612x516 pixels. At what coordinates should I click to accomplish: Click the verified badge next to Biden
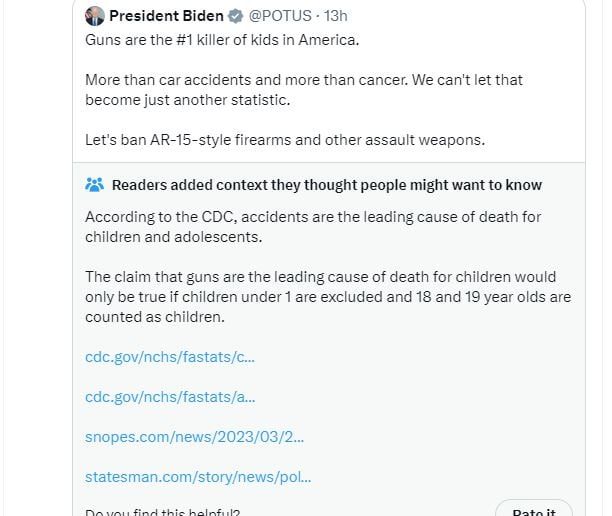[236, 16]
